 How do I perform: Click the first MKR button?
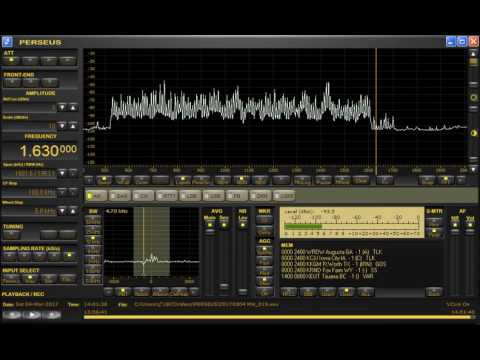[x=265, y=220]
